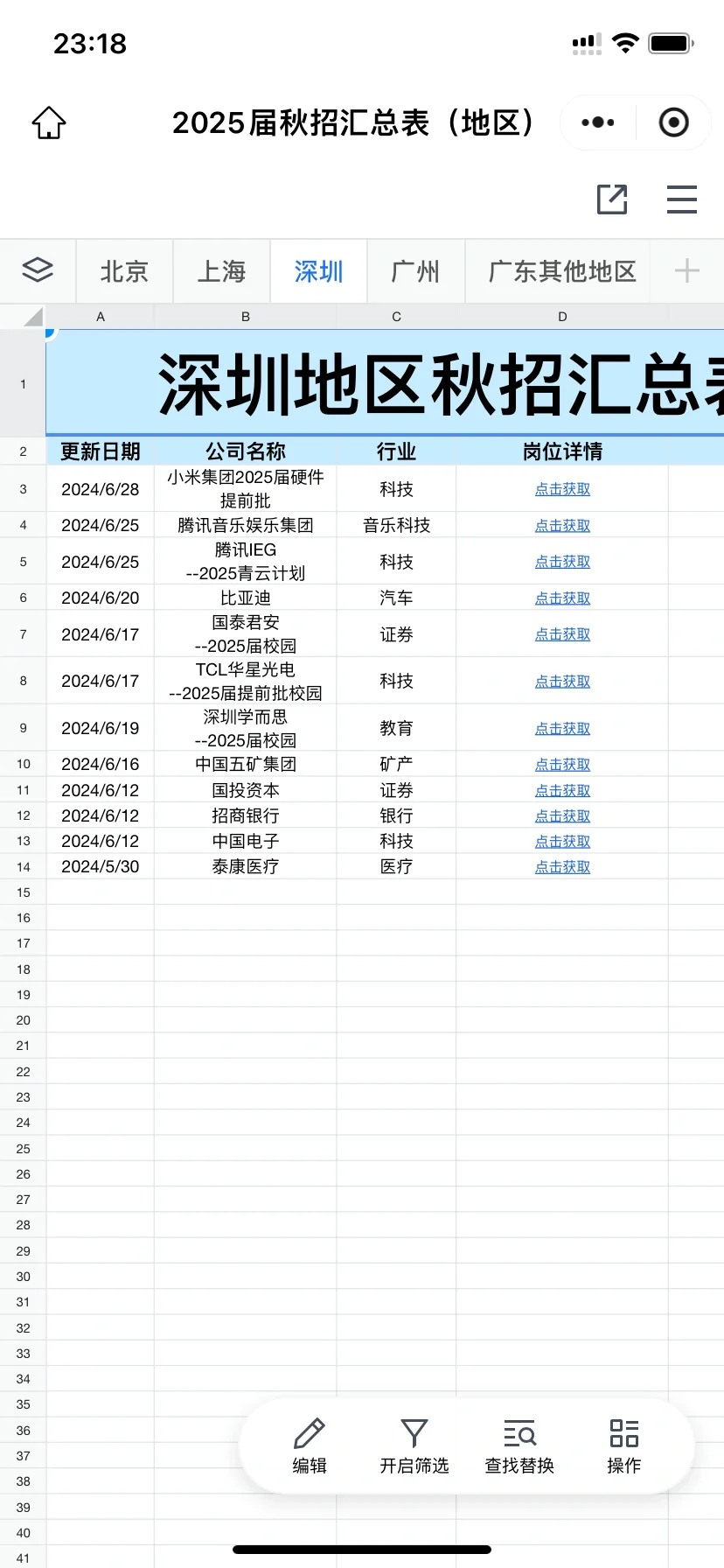Switch to the 广州 sheet tab
Image resolution: width=724 pixels, height=1568 pixels.
(x=416, y=271)
